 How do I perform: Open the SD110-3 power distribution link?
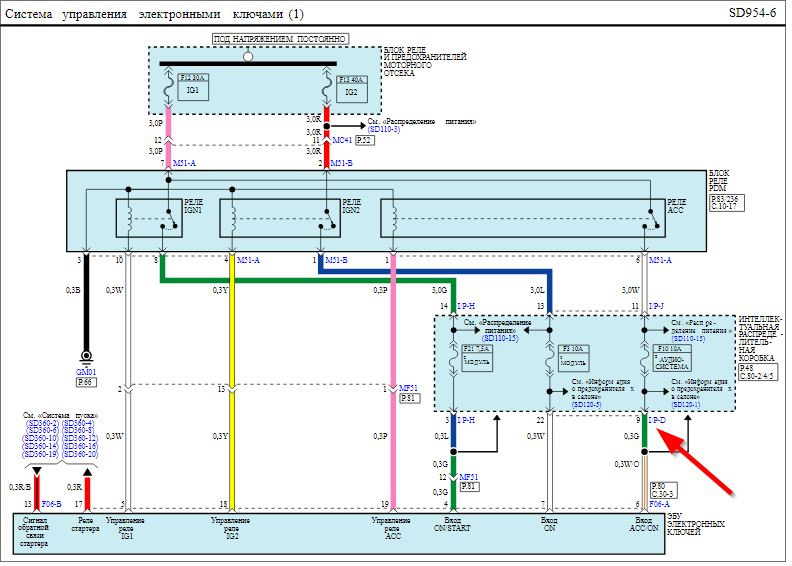pos(383,130)
